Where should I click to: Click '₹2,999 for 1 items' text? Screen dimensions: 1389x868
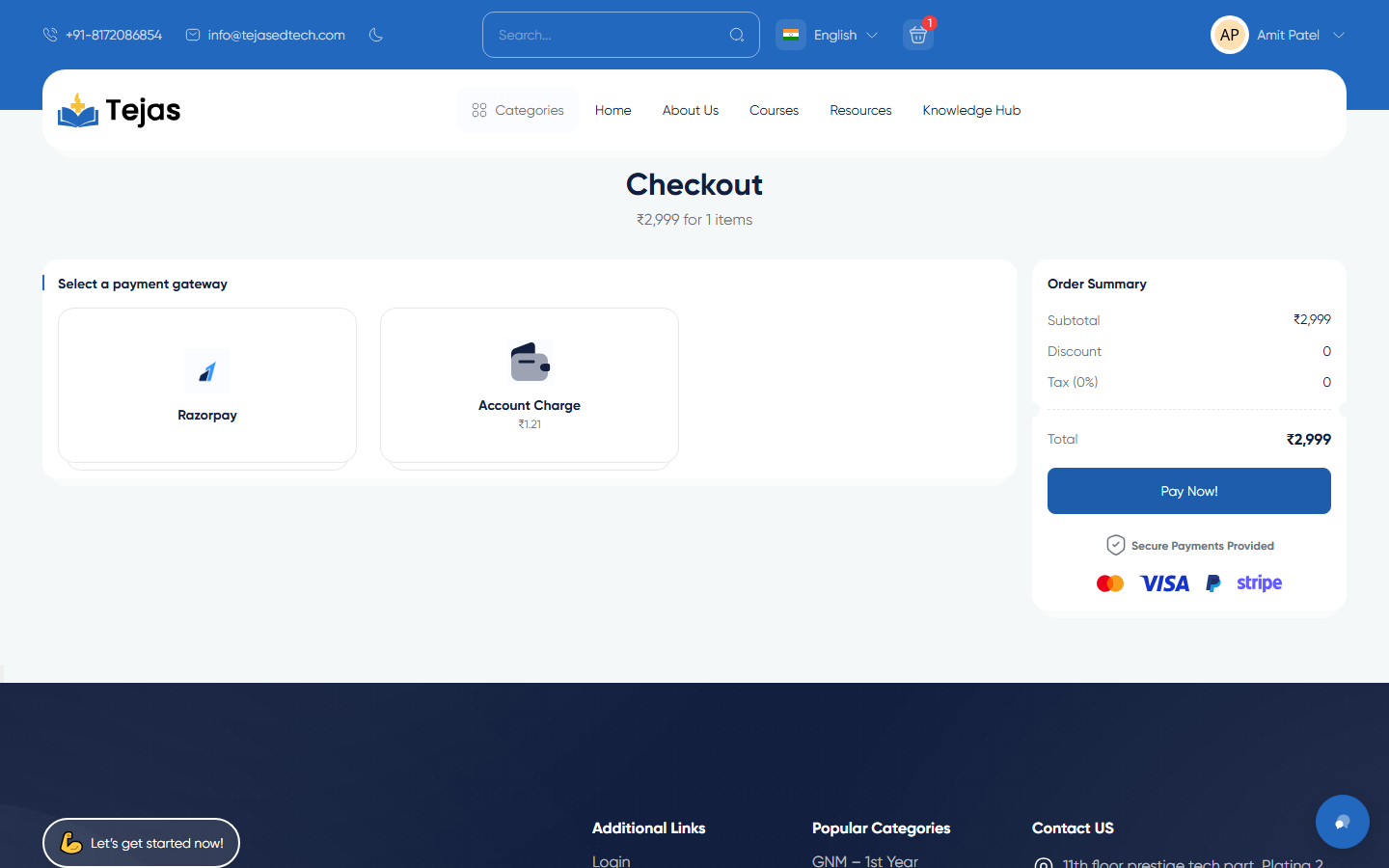[x=694, y=220]
